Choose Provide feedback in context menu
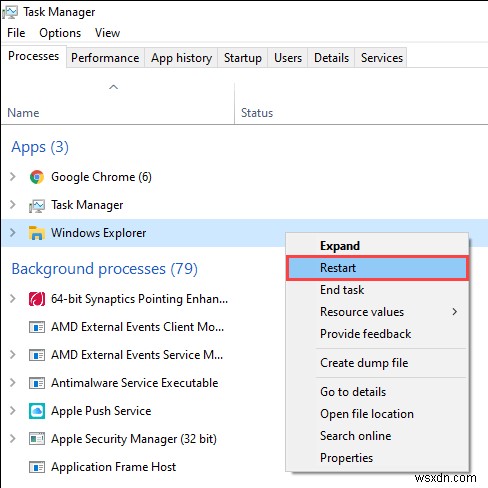Viewport: 488px width, 488px height. coord(377,334)
